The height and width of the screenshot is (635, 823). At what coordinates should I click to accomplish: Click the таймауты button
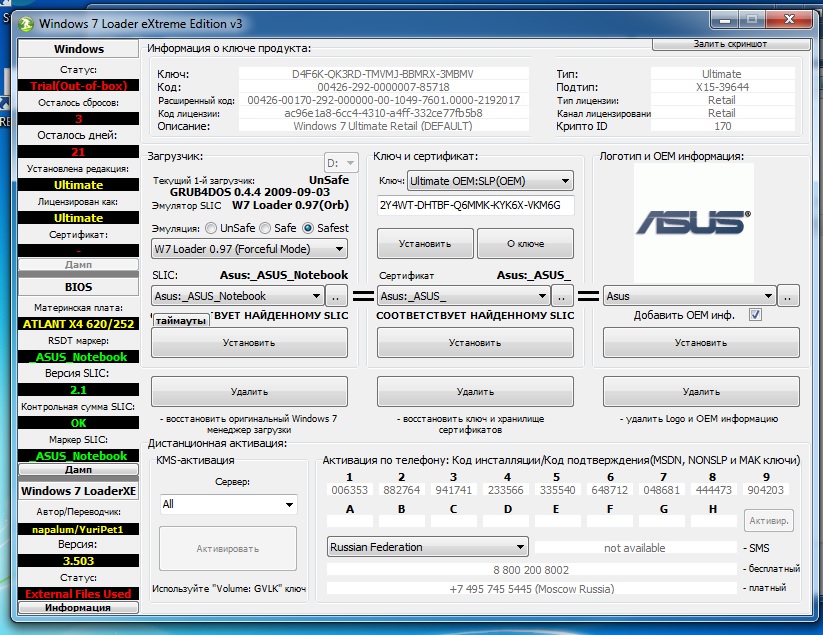coord(181,321)
